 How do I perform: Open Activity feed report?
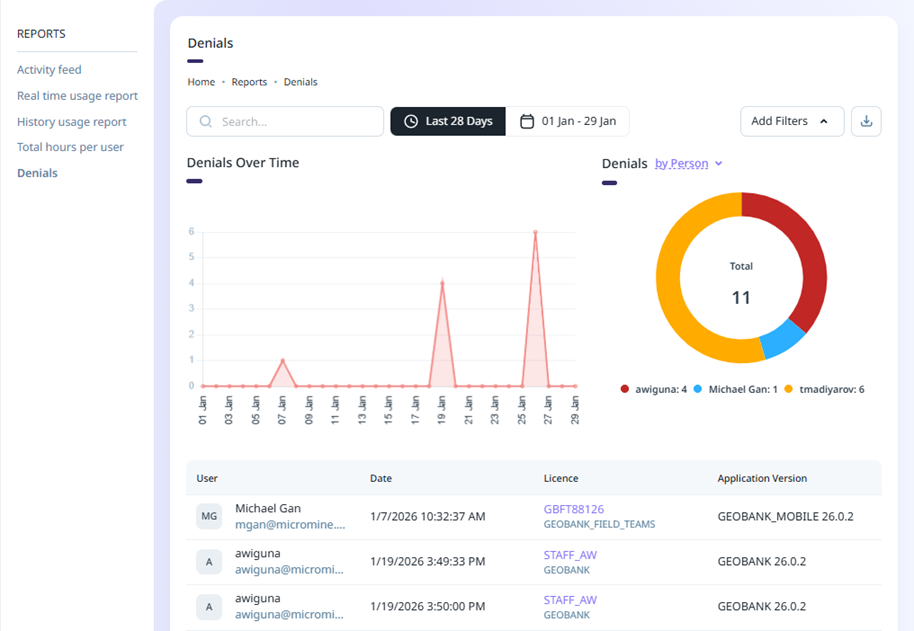[x=49, y=70]
